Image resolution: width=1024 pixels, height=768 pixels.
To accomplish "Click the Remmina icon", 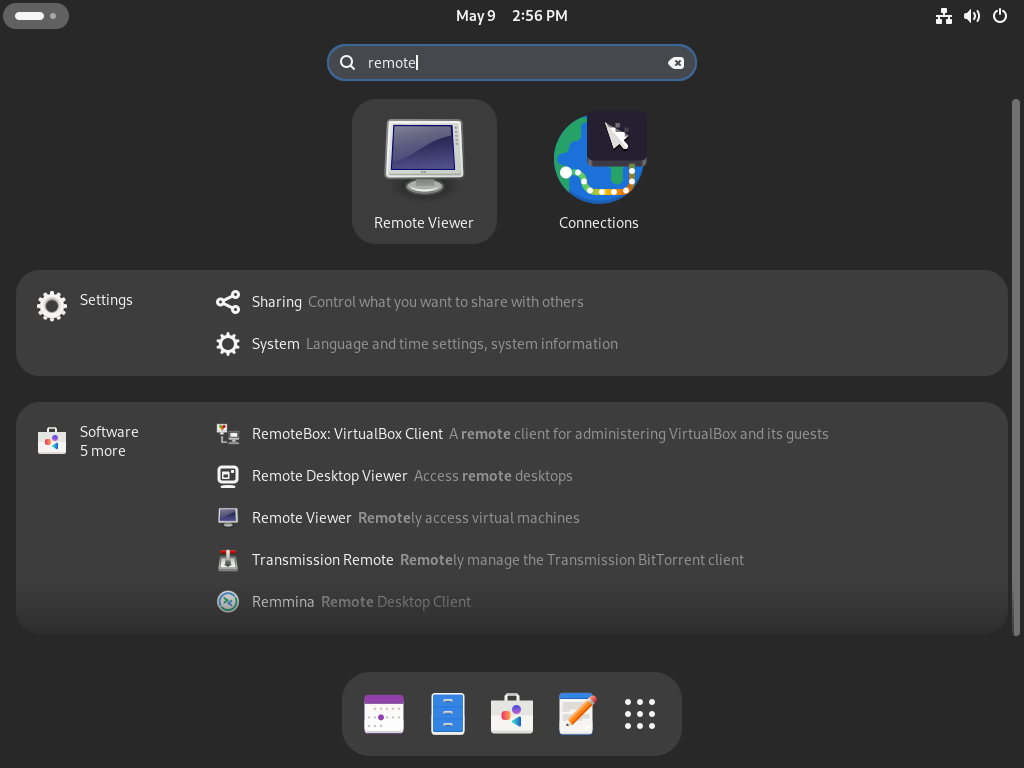I will click(x=228, y=601).
